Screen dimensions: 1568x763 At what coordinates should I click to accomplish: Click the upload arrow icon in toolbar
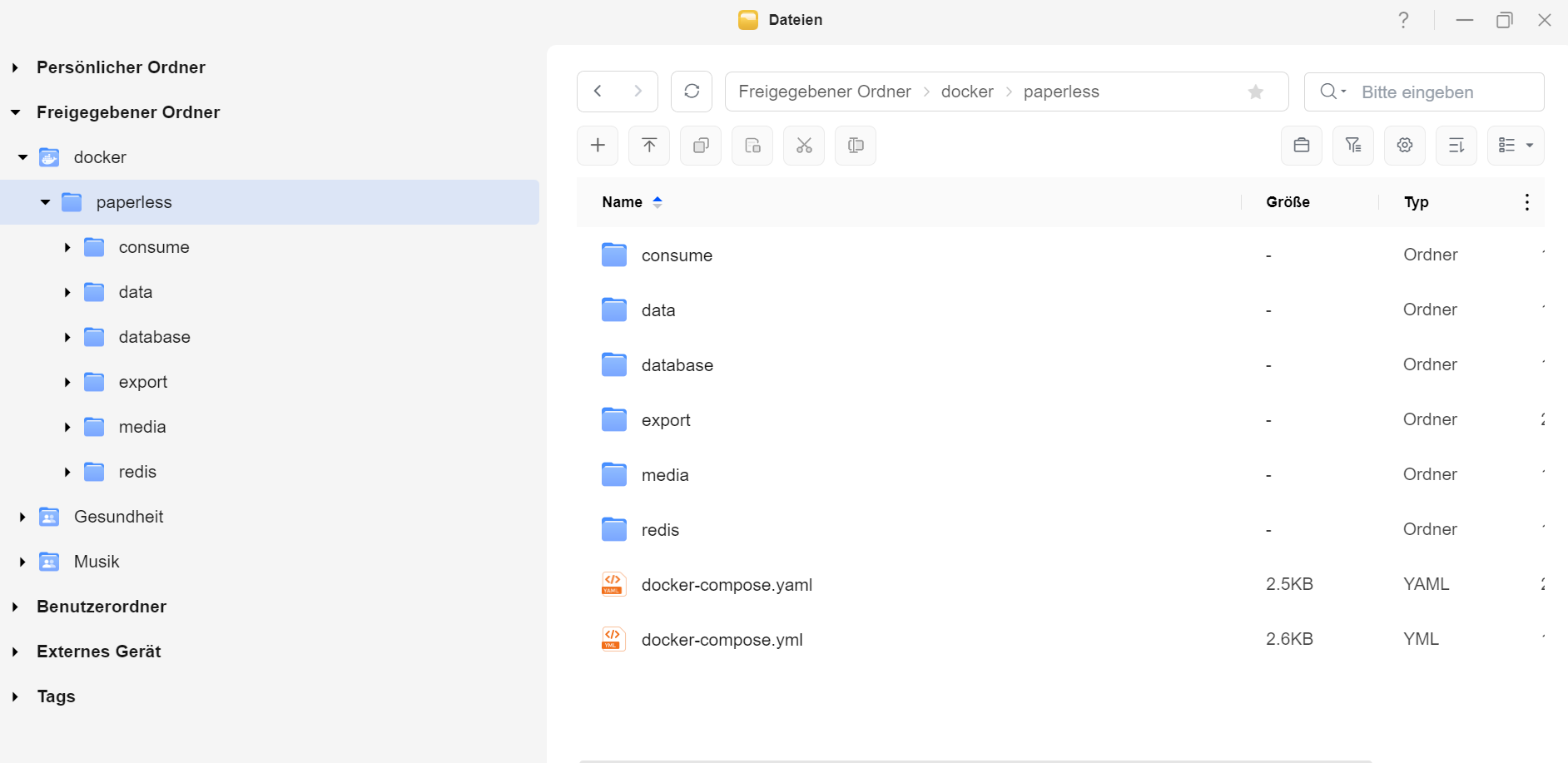click(x=649, y=146)
